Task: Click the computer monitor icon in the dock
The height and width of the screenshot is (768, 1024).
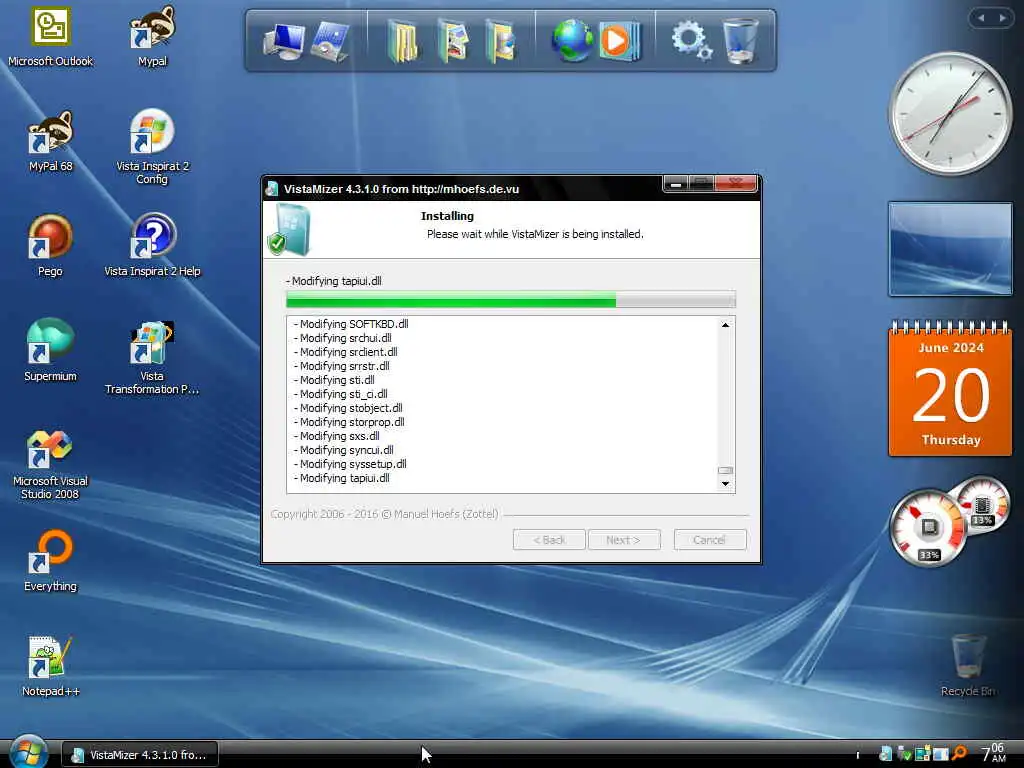Action: click(285, 40)
